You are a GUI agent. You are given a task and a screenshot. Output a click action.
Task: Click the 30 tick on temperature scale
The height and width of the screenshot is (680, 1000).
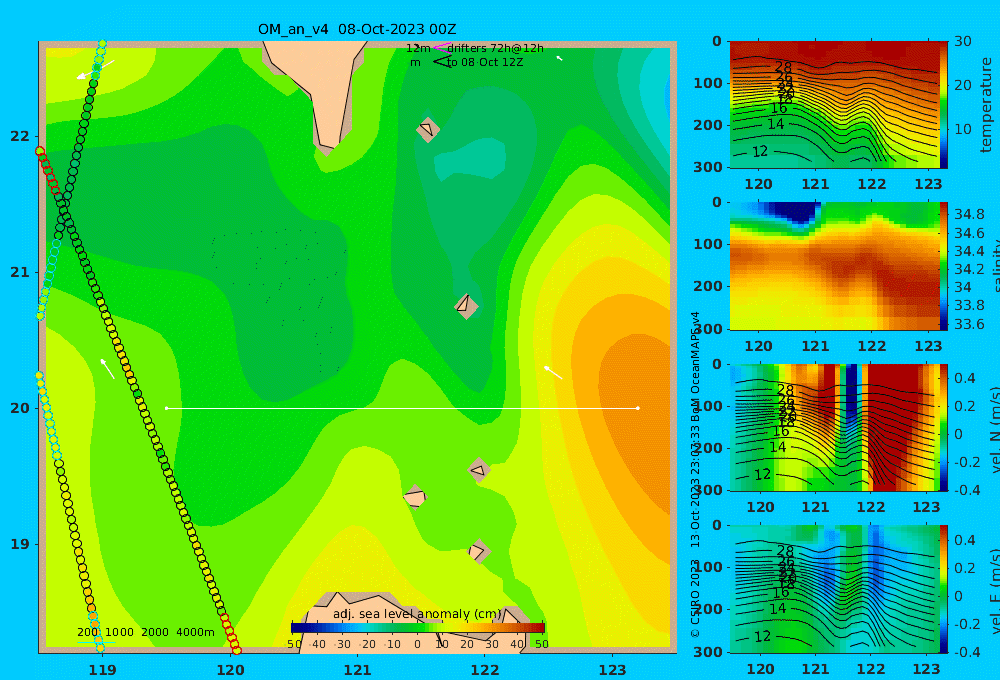(963, 41)
